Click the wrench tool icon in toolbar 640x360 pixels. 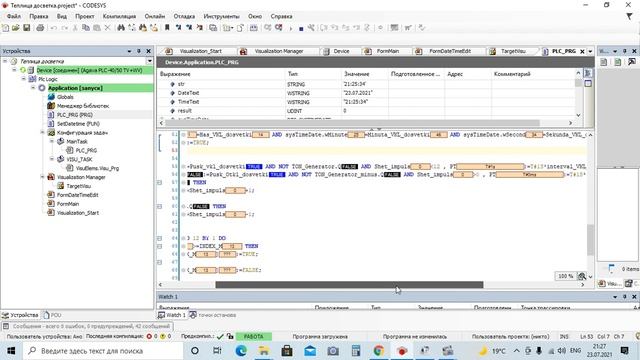click(311, 28)
